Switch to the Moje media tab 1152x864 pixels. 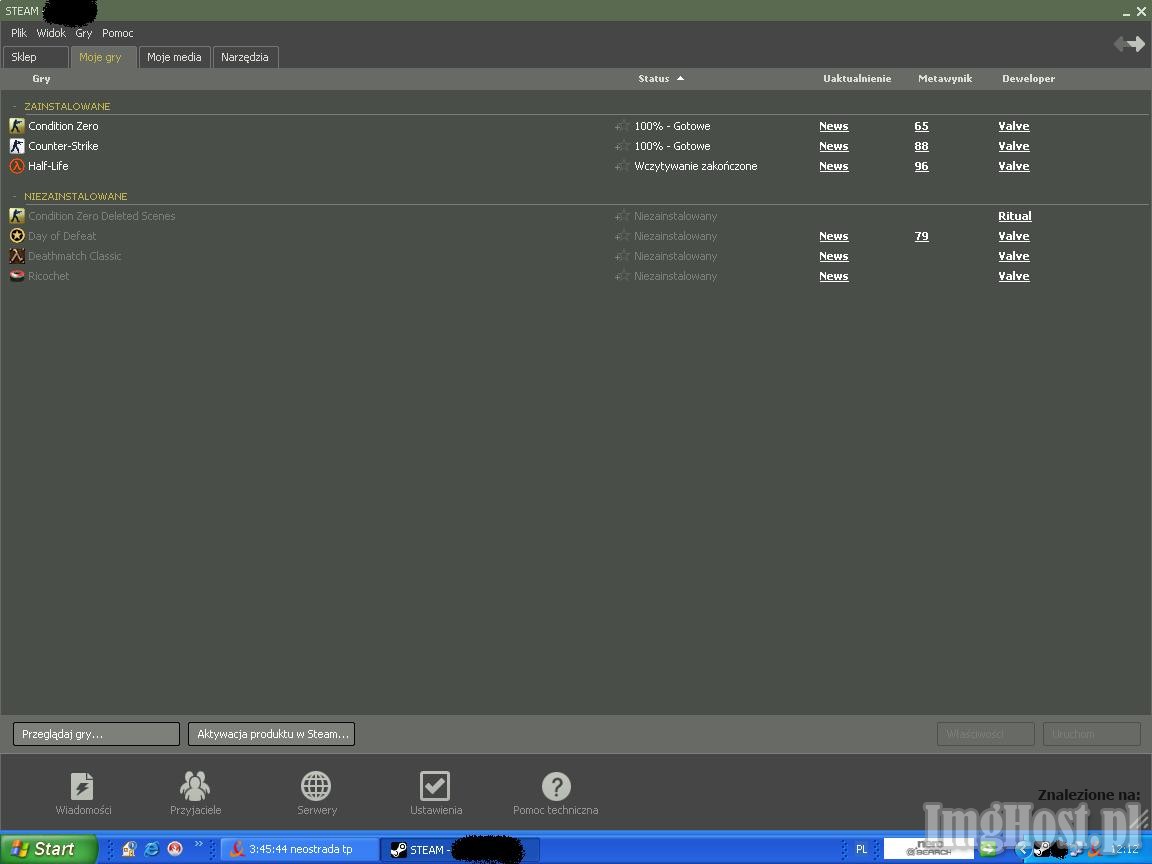coord(174,57)
